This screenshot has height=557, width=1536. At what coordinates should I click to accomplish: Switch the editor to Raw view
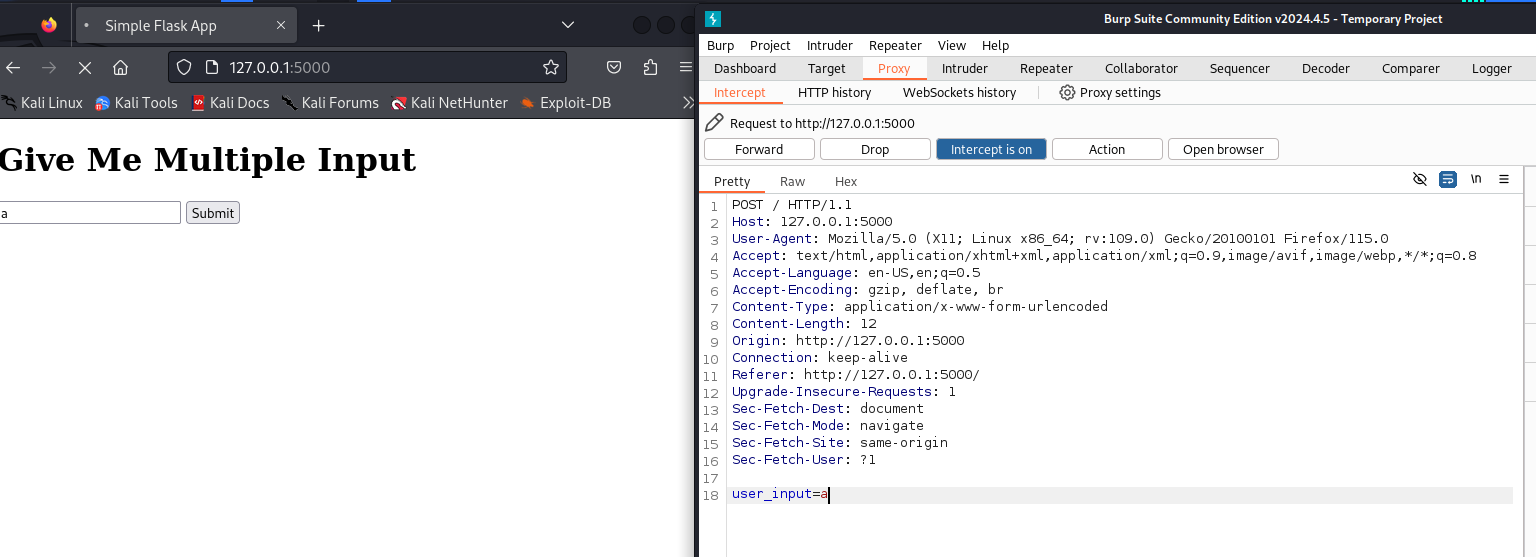click(792, 181)
